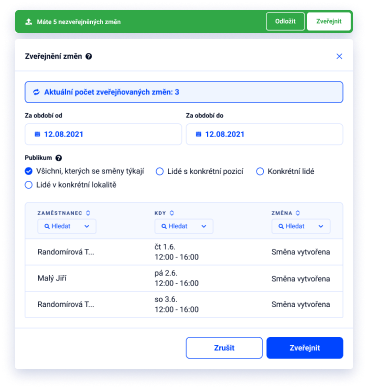This screenshot has height=389, width=368.
Task: Select the Malý Jiří row
Action: (184, 278)
